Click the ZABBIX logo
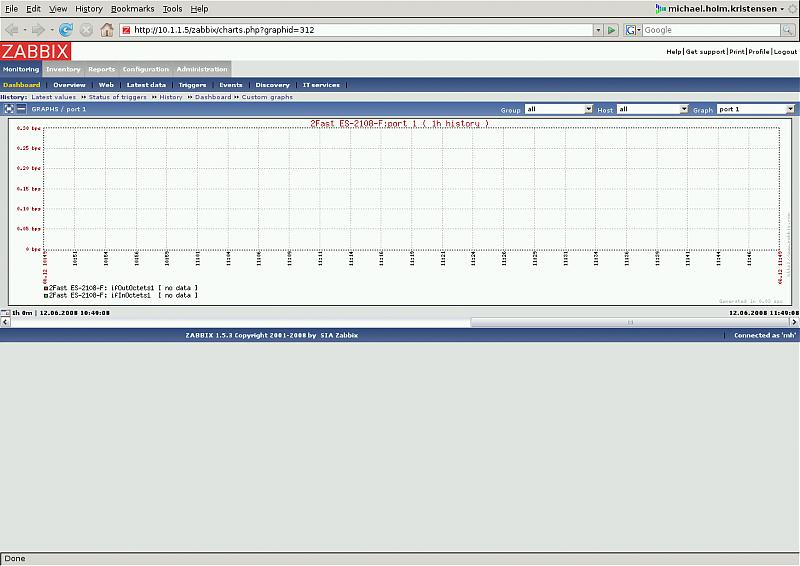Viewport: 800px width, 566px height. click(35, 52)
